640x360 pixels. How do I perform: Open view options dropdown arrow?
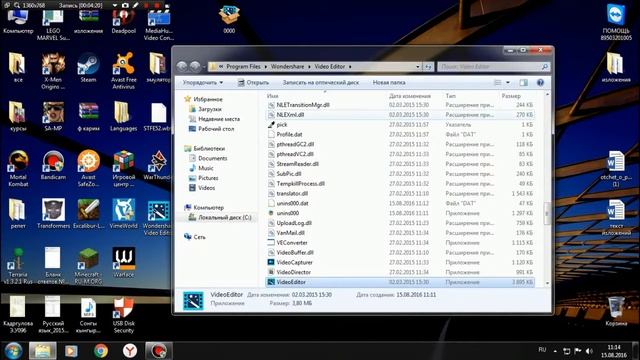508,82
